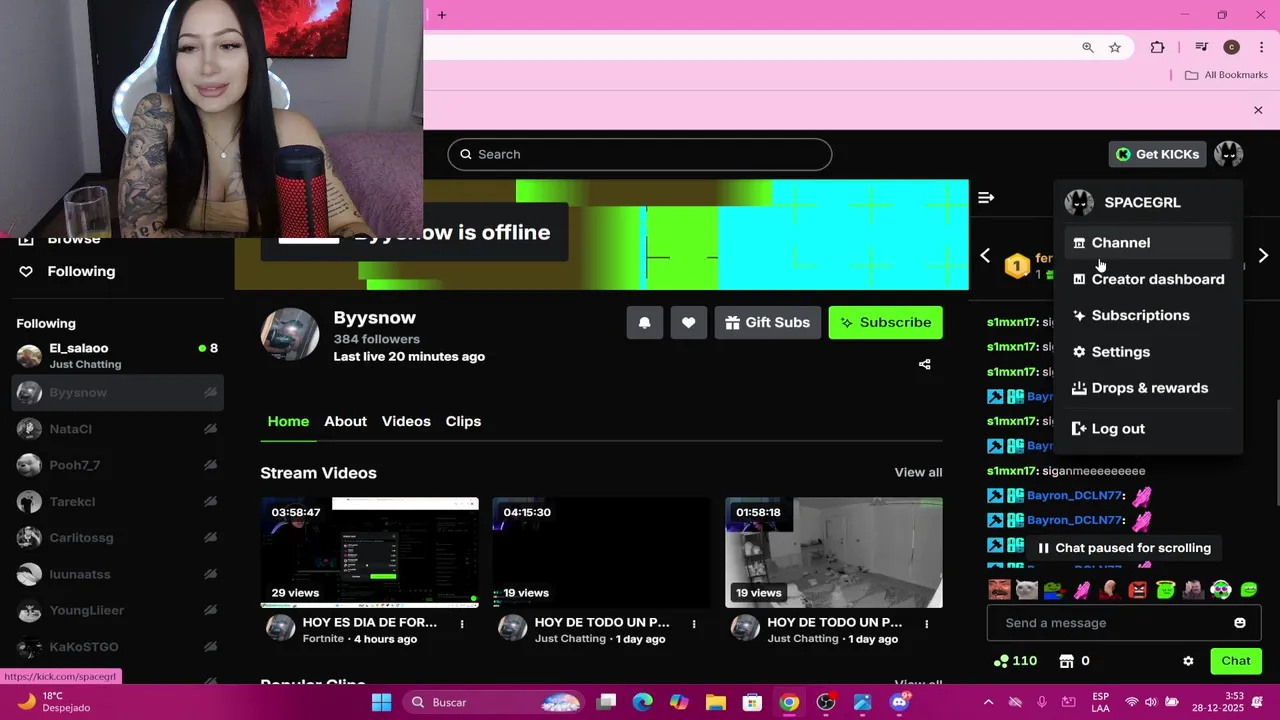The image size is (1280, 720).
Task: Open luunaatss channel in sidebar
Action: coord(118,574)
